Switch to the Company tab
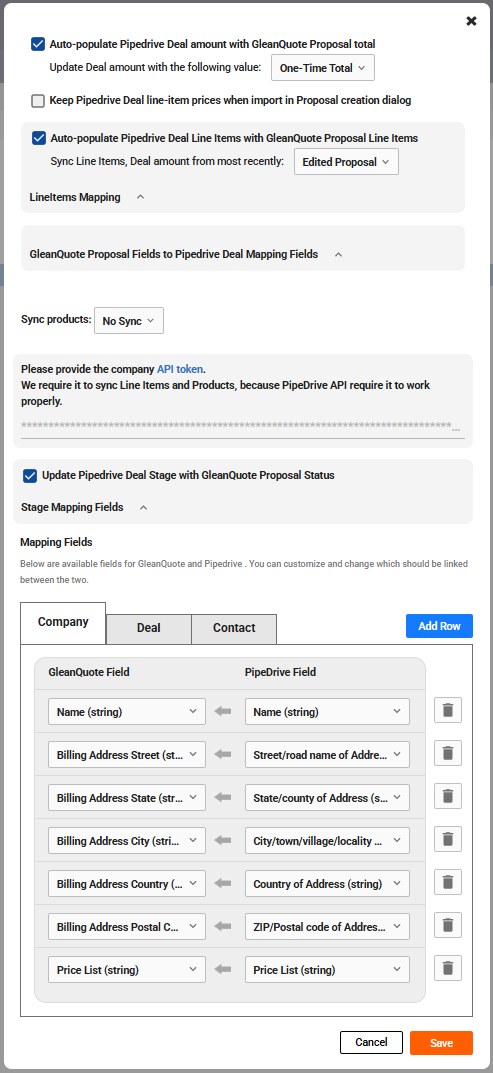This screenshot has height=1073, width=493. 63,623
